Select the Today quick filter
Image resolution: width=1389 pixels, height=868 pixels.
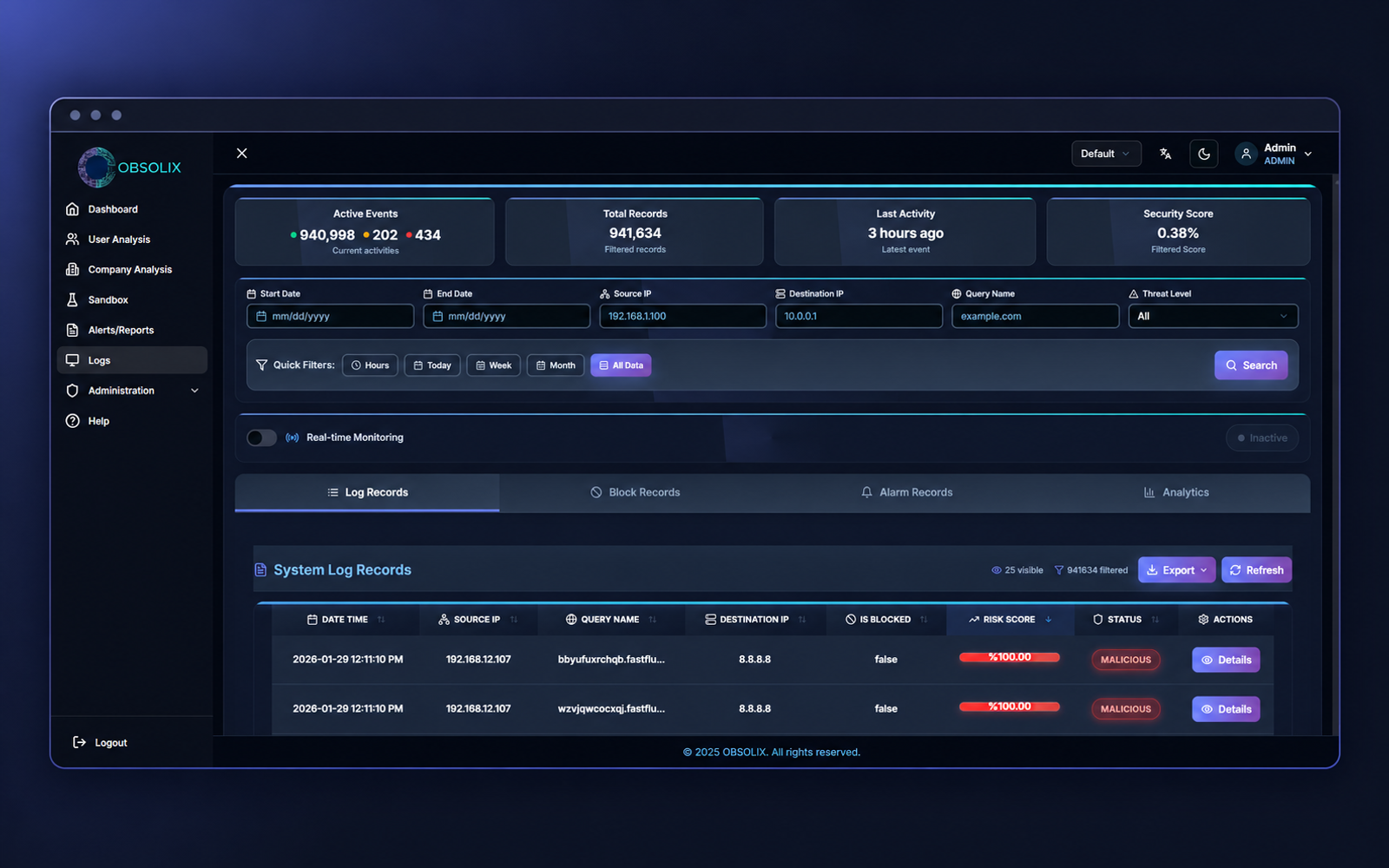pyautogui.click(x=432, y=365)
